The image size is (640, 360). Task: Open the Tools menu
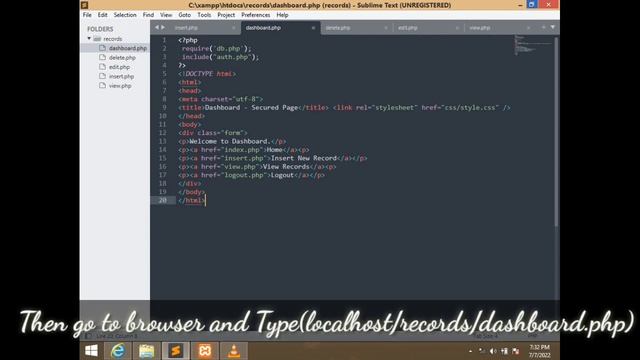pos(204,15)
